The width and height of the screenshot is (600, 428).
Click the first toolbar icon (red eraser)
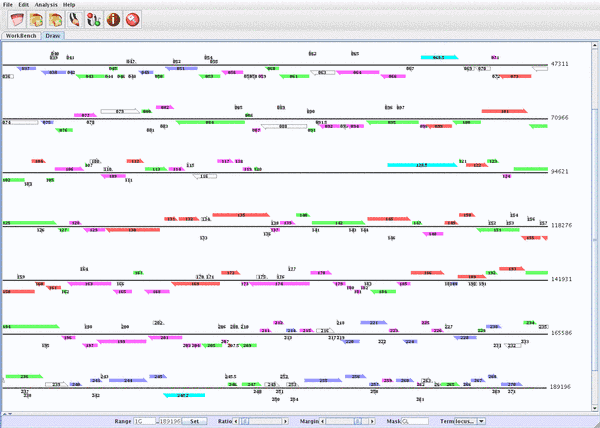click(15, 19)
